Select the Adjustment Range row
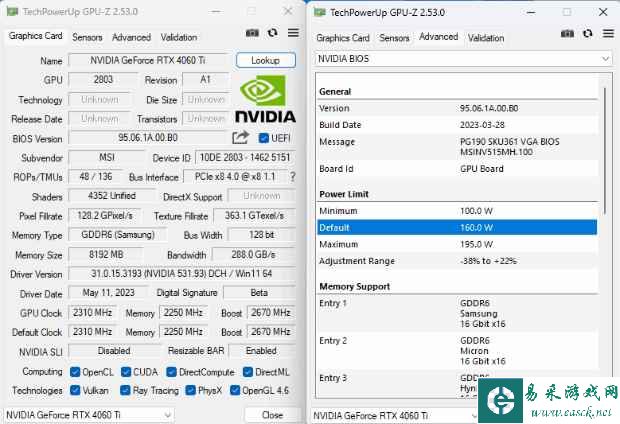 click(457, 261)
